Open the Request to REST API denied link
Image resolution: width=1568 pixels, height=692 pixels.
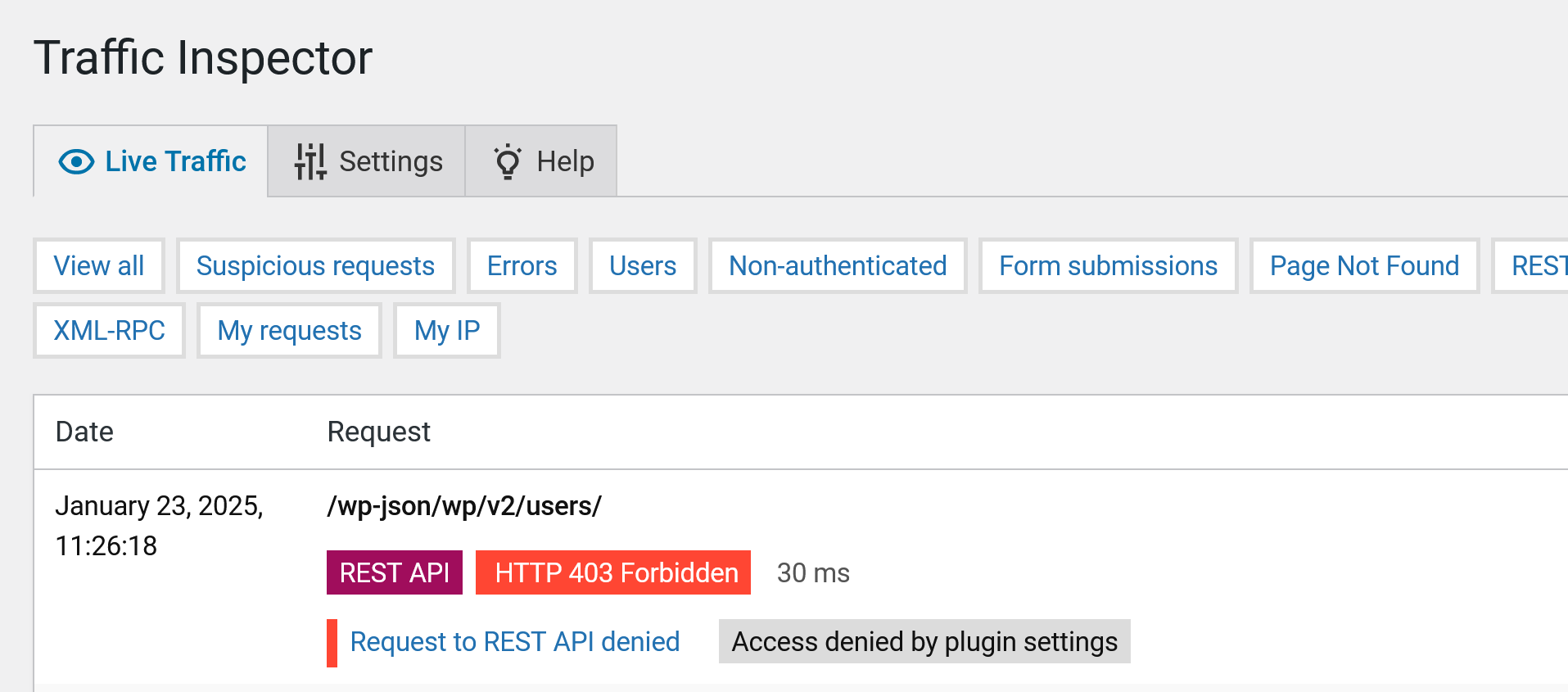[x=514, y=642]
